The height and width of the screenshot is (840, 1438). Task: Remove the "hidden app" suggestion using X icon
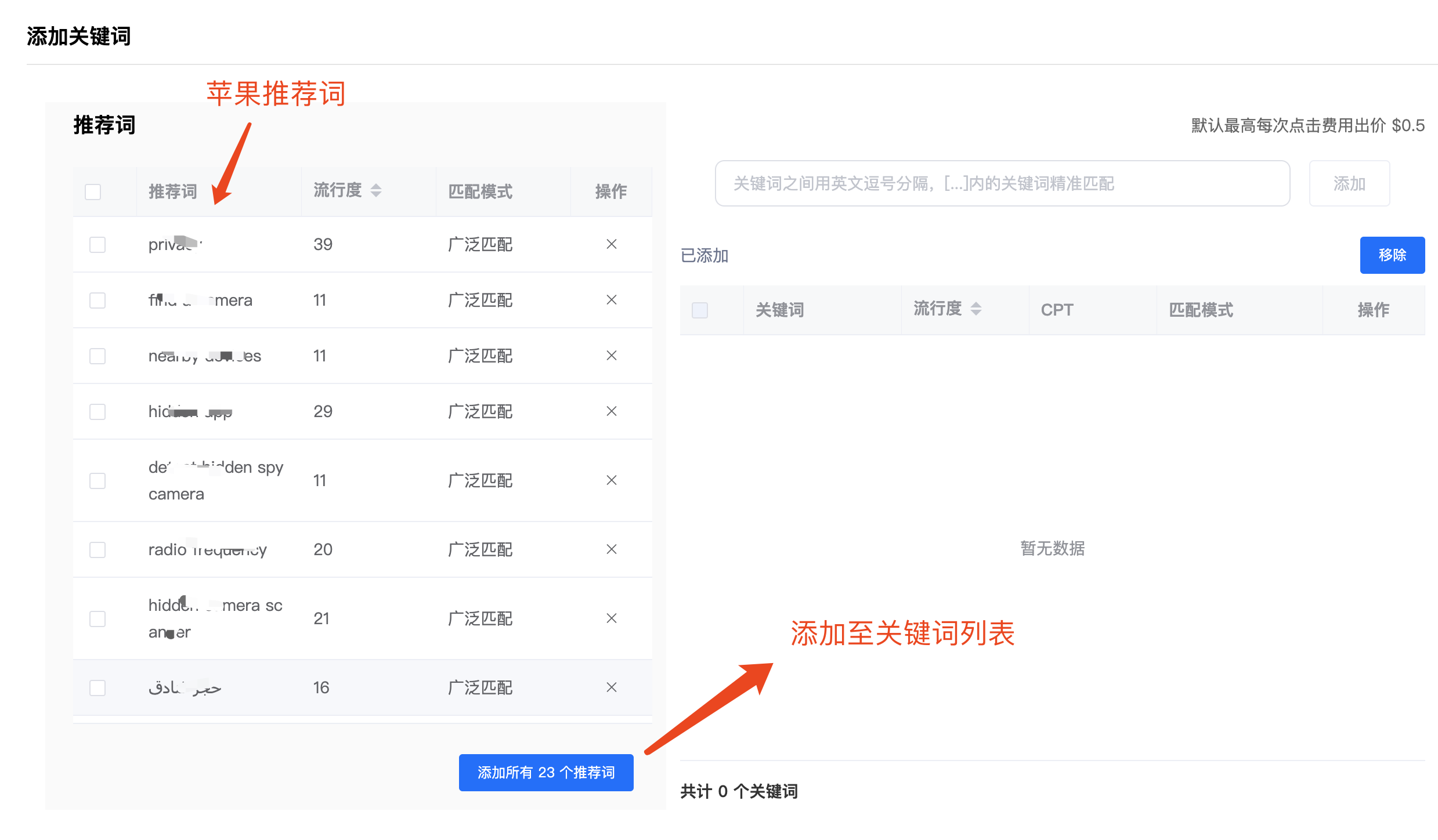click(x=611, y=411)
